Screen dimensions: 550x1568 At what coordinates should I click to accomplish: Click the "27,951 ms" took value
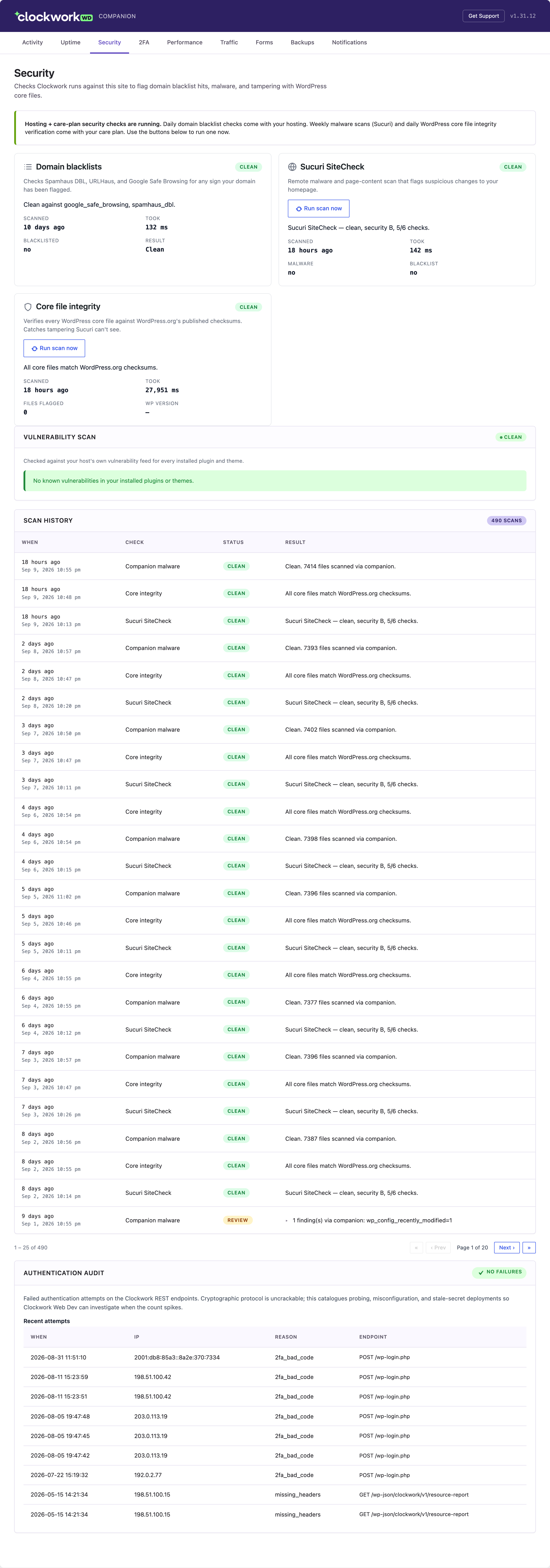[x=162, y=390]
